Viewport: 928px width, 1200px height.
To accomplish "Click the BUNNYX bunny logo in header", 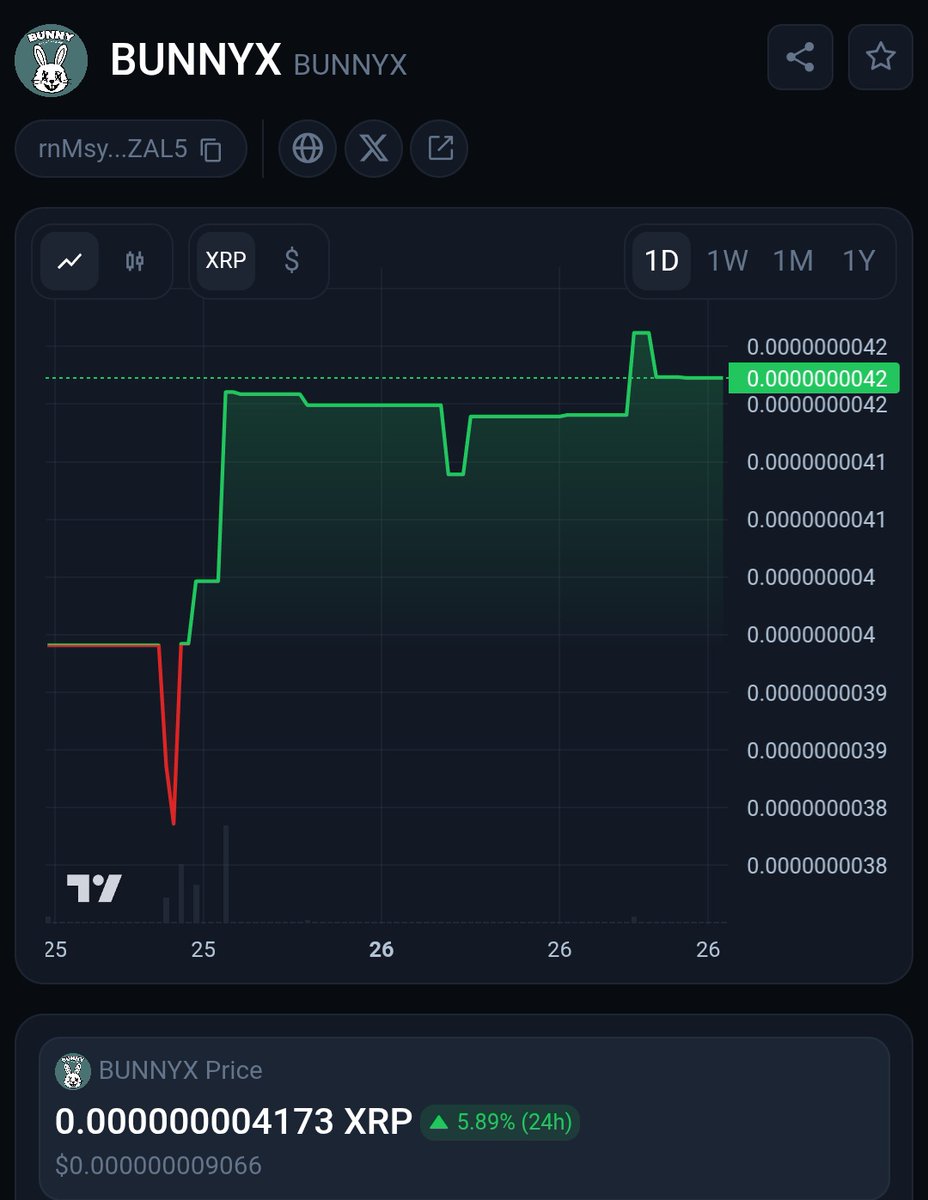I will 50,60.
